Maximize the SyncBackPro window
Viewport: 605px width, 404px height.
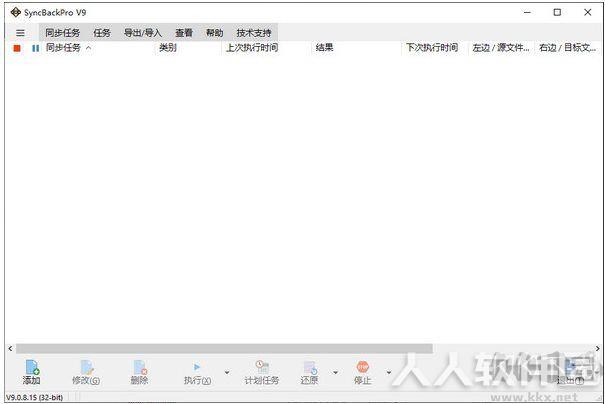click(x=557, y=12)
